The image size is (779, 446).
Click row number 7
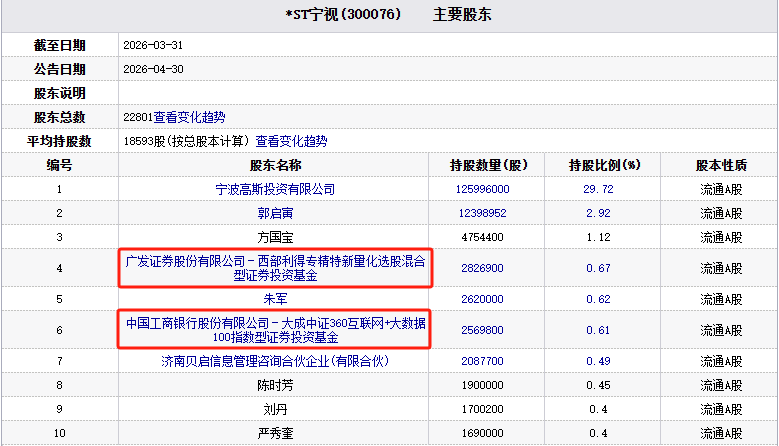click(60, 361)
